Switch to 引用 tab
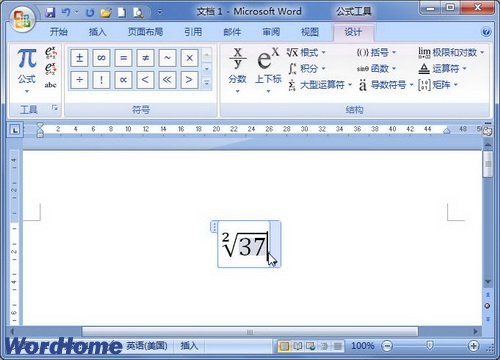 pos(193,32)
